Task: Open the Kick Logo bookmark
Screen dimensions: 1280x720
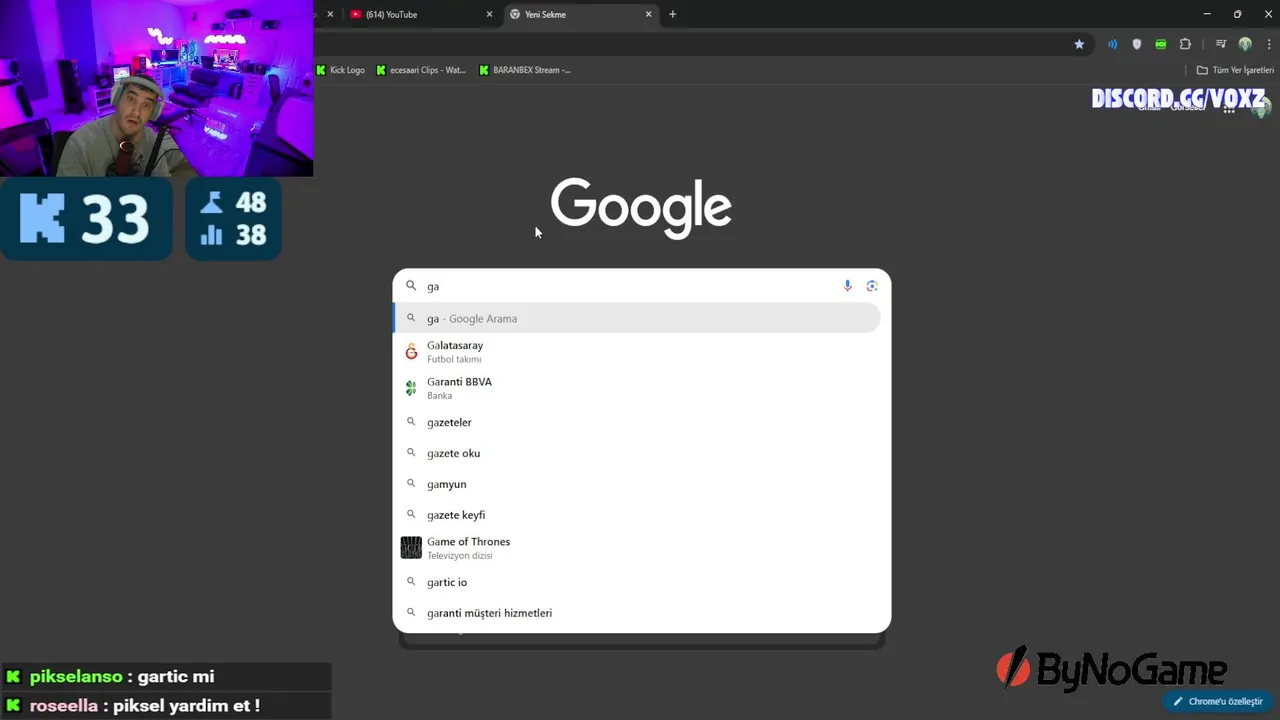Action: (340, 70)
